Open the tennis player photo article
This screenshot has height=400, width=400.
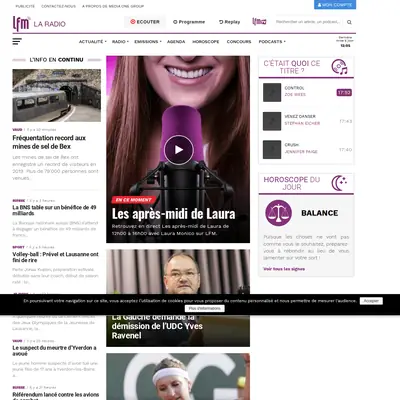click(x=178, y=377)
